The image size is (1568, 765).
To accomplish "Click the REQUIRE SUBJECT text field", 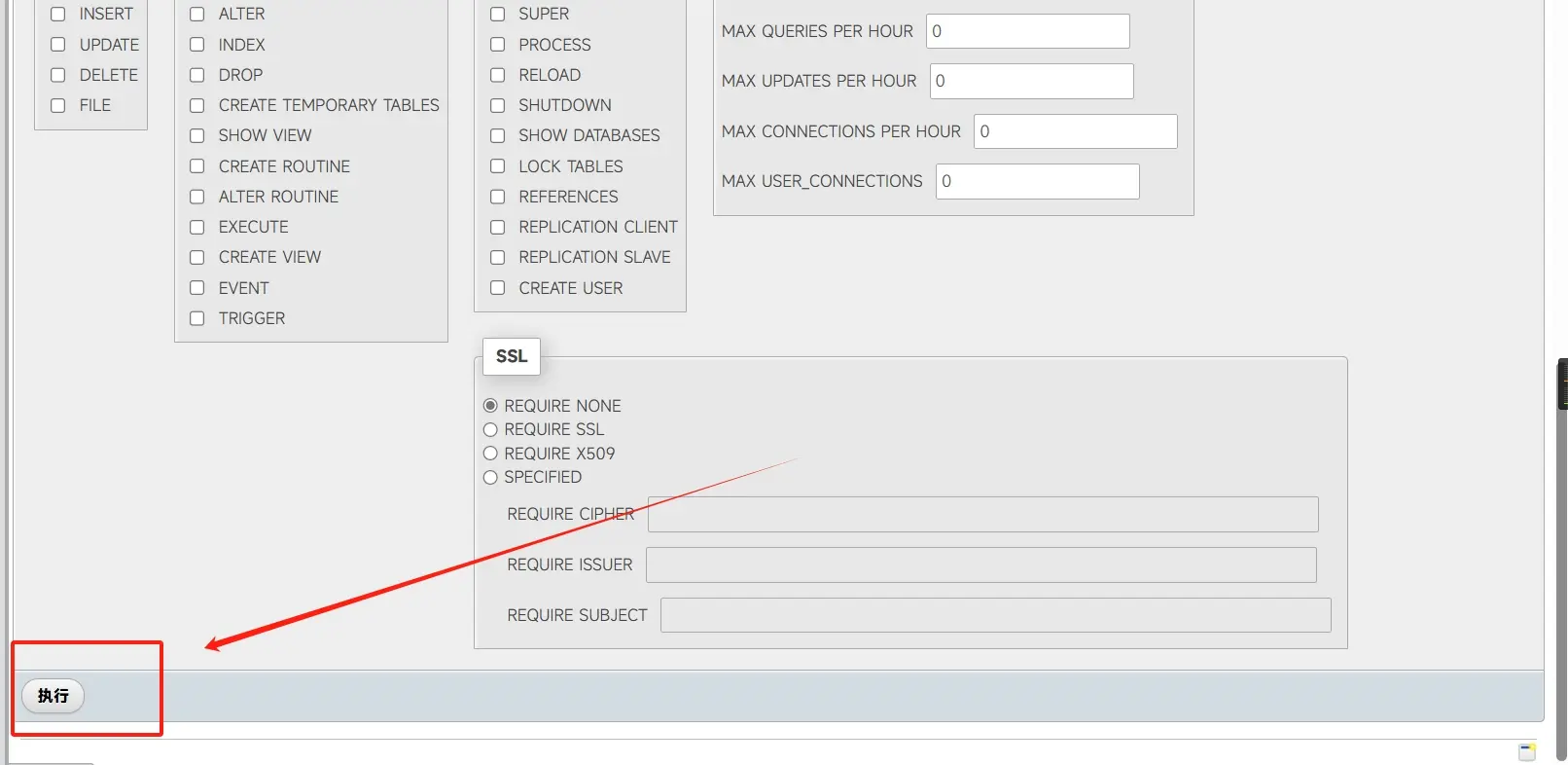I will 996,615.
